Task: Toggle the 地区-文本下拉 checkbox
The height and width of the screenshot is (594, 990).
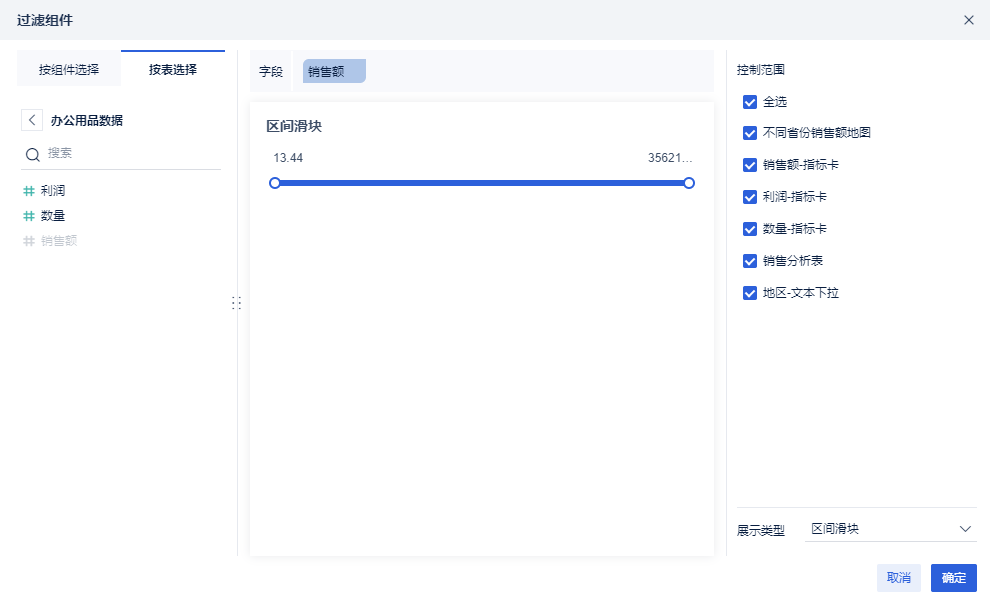Action: [x=750, y=293]
